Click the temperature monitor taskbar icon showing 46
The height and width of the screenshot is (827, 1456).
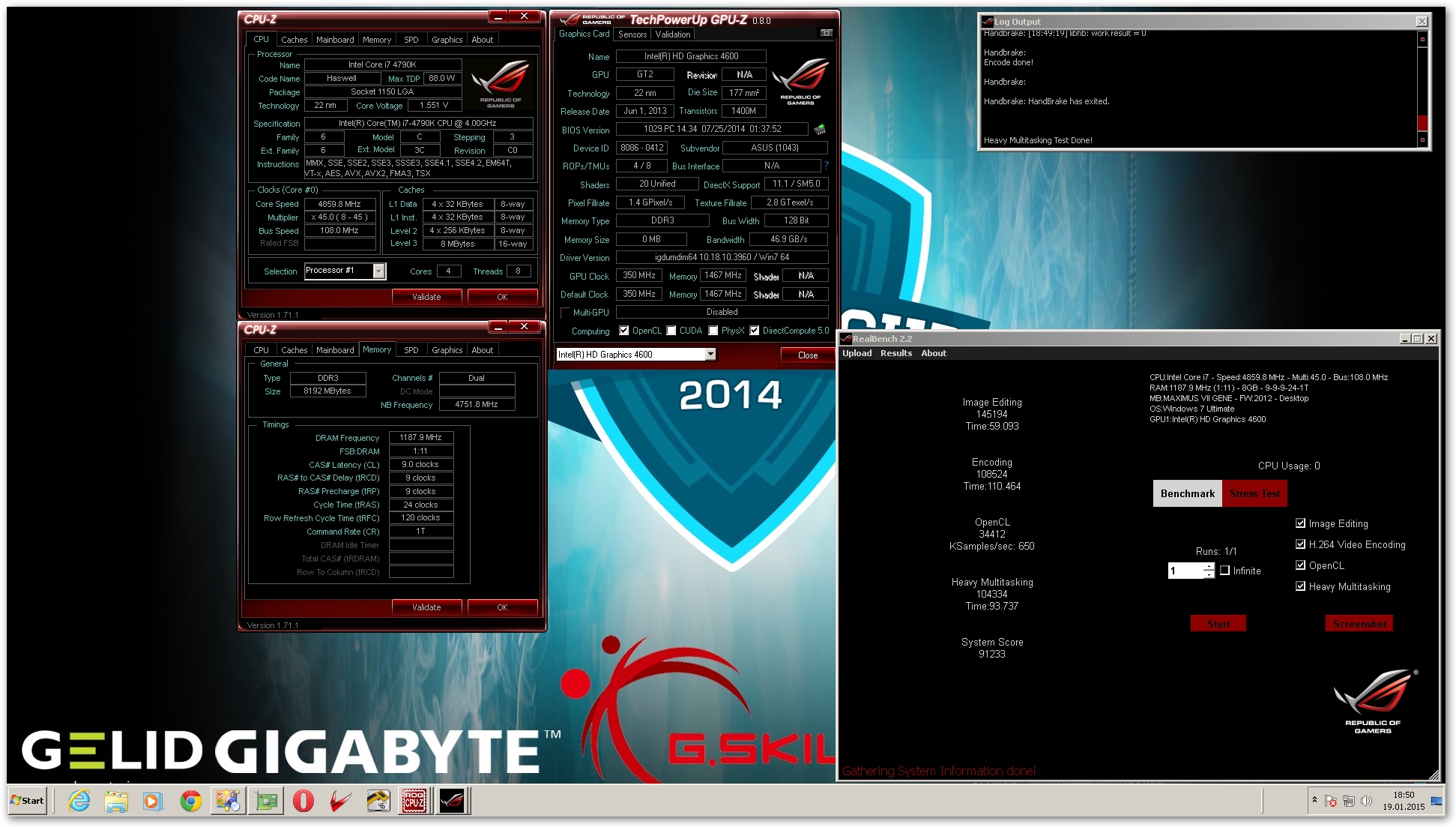pos(378,801)
